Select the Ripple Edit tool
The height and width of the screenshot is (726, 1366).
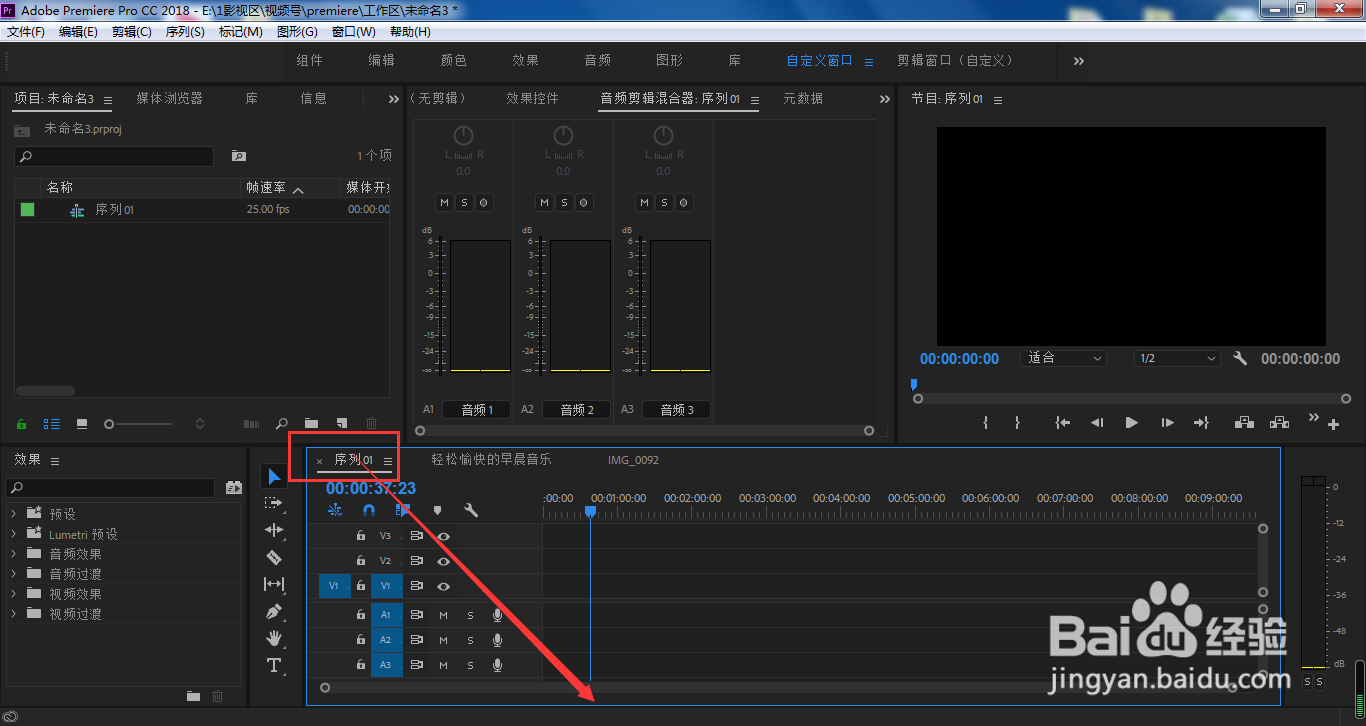274,530
